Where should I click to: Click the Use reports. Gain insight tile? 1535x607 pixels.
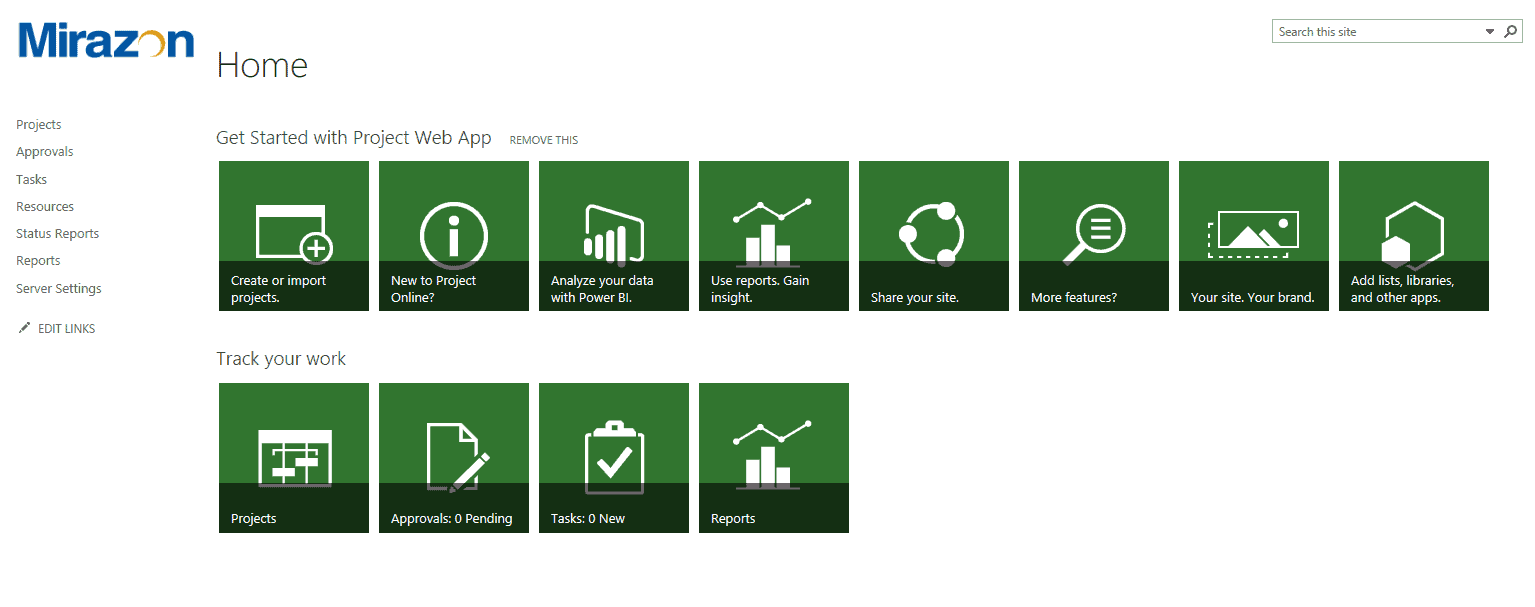774,236
